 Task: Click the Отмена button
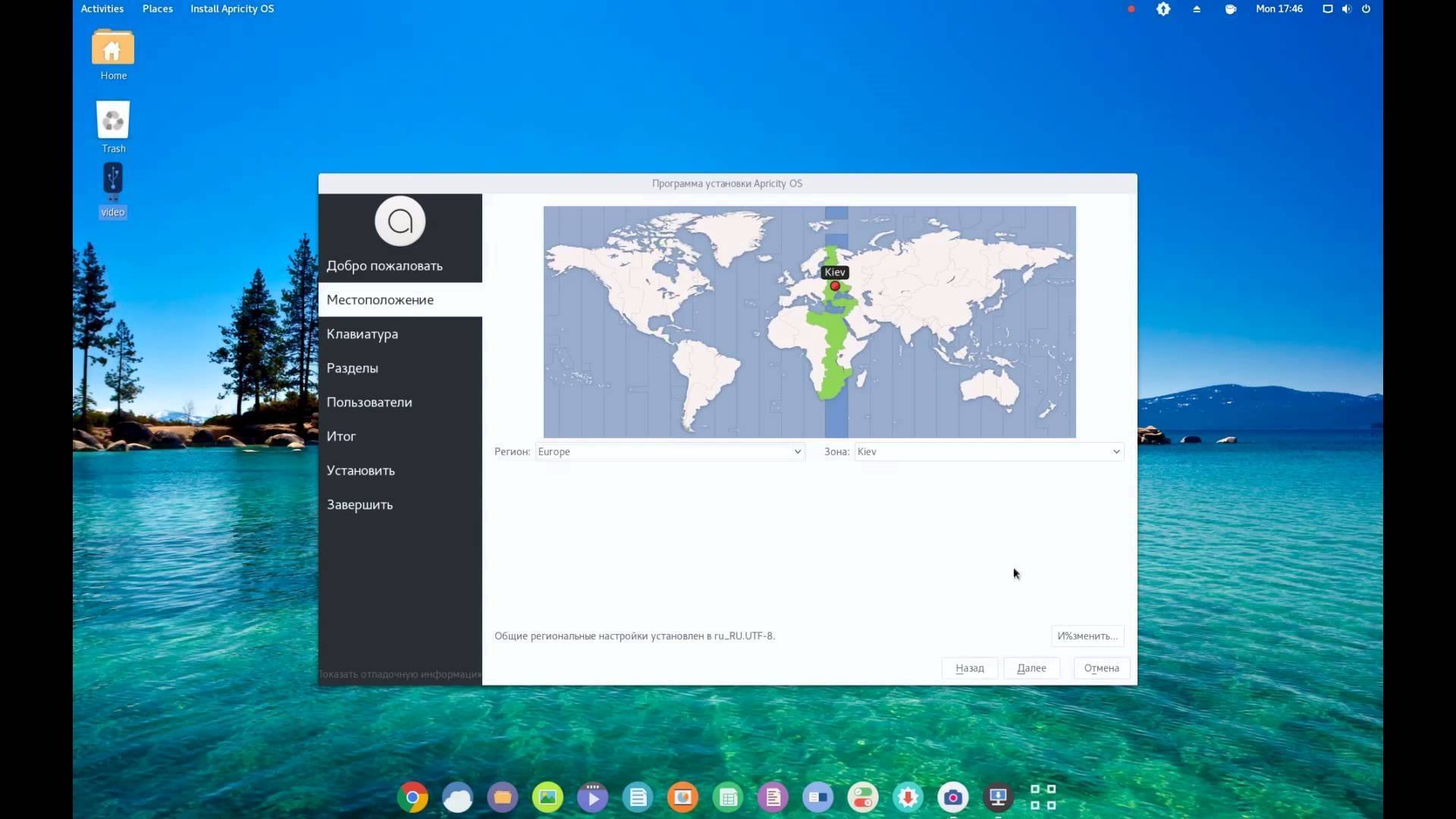tap(1101, 668)
